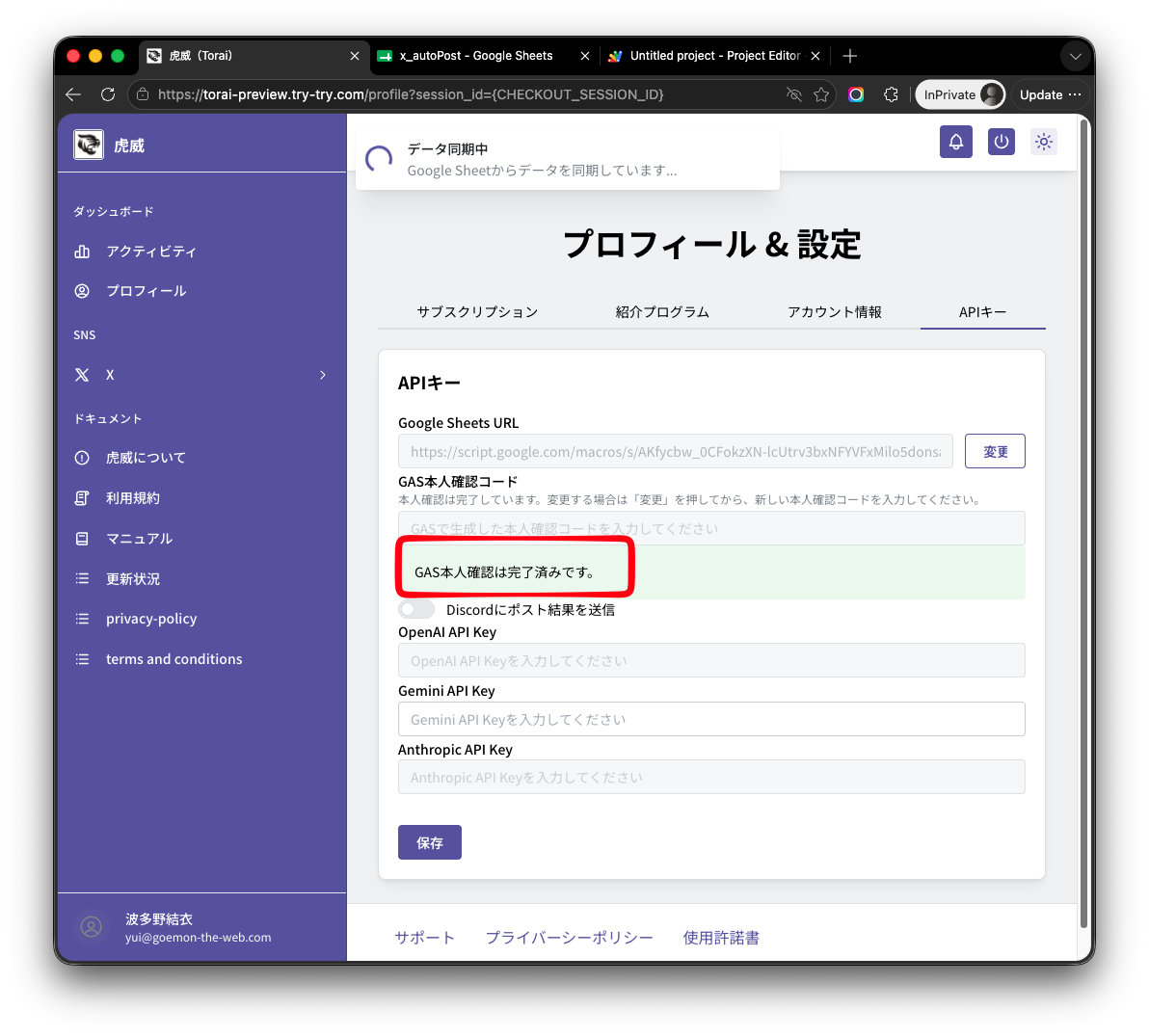View site info lock icon in address bar
1149x1036 pixels.
click(x=143, y=94)
